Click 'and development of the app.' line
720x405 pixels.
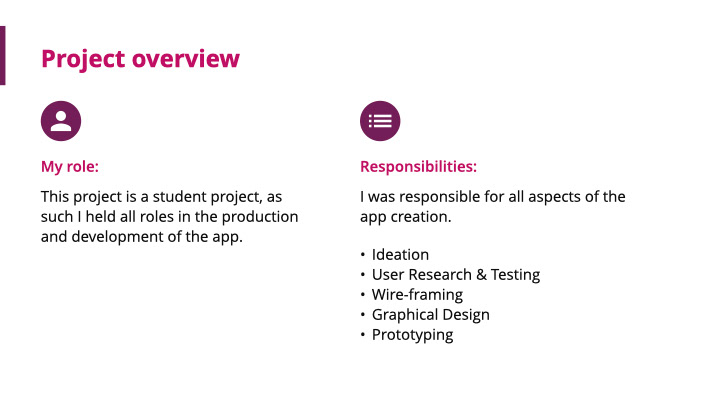[x=142, y=238]
